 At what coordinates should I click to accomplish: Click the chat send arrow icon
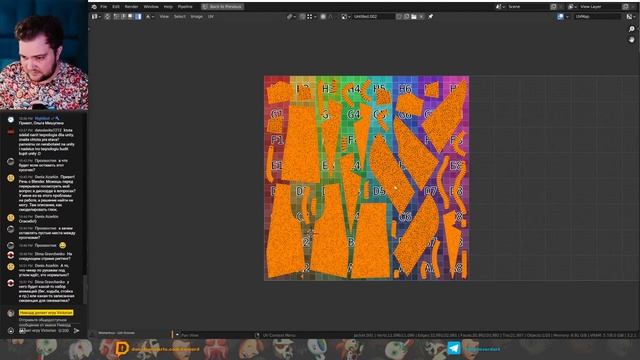76,331
